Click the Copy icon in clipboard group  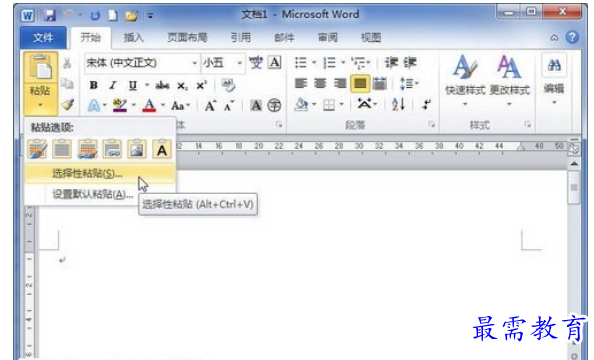[x=67, y=83]
